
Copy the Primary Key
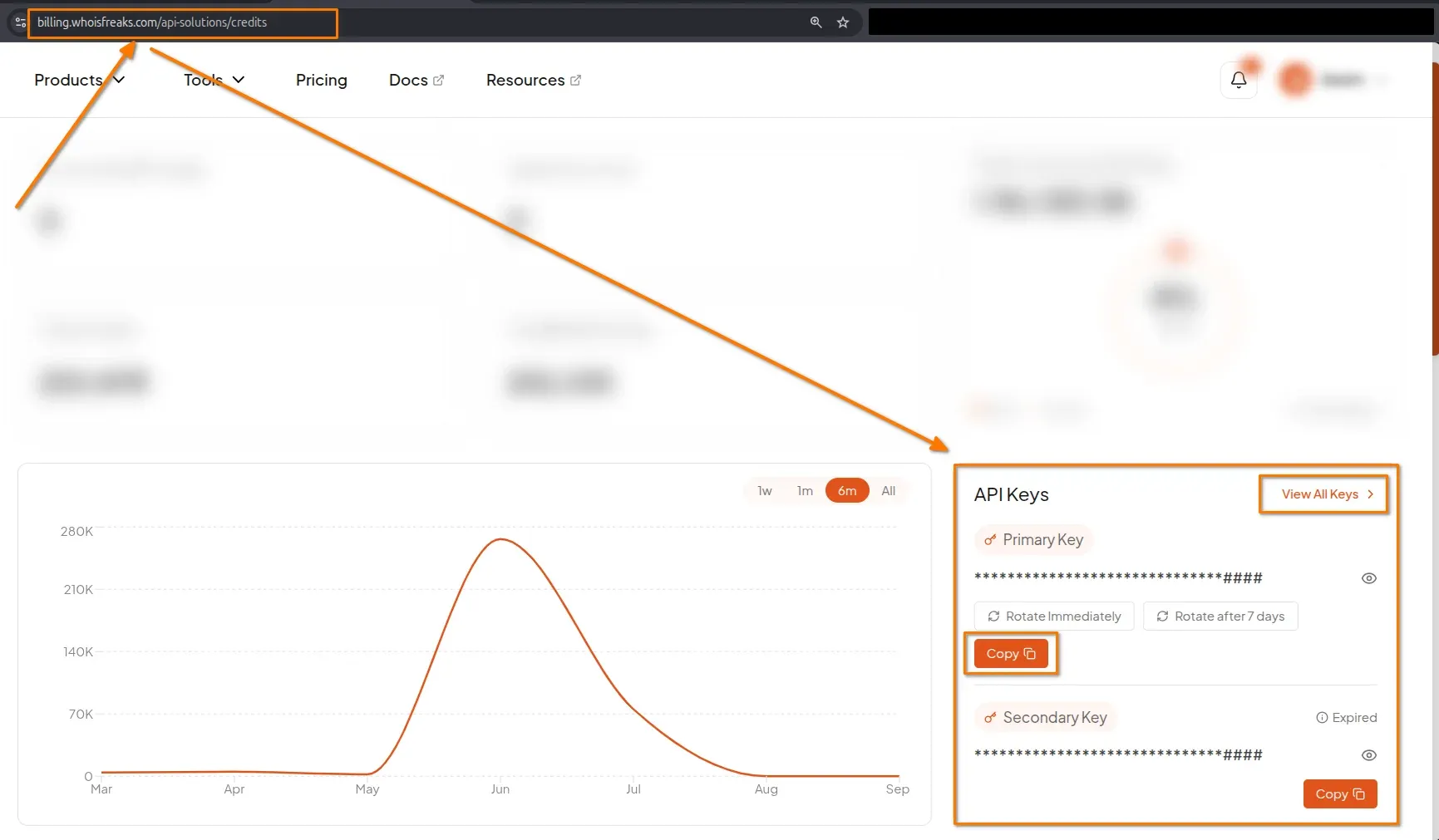(x=1011, y=654)
